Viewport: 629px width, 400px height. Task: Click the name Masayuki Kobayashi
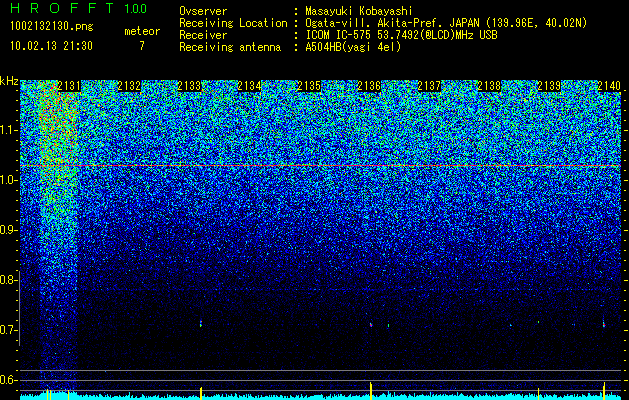click(359, 11)
